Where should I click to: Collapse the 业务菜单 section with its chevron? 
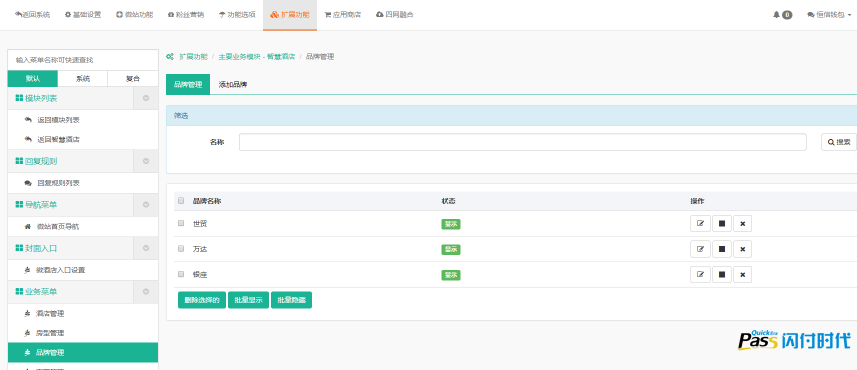146,292
